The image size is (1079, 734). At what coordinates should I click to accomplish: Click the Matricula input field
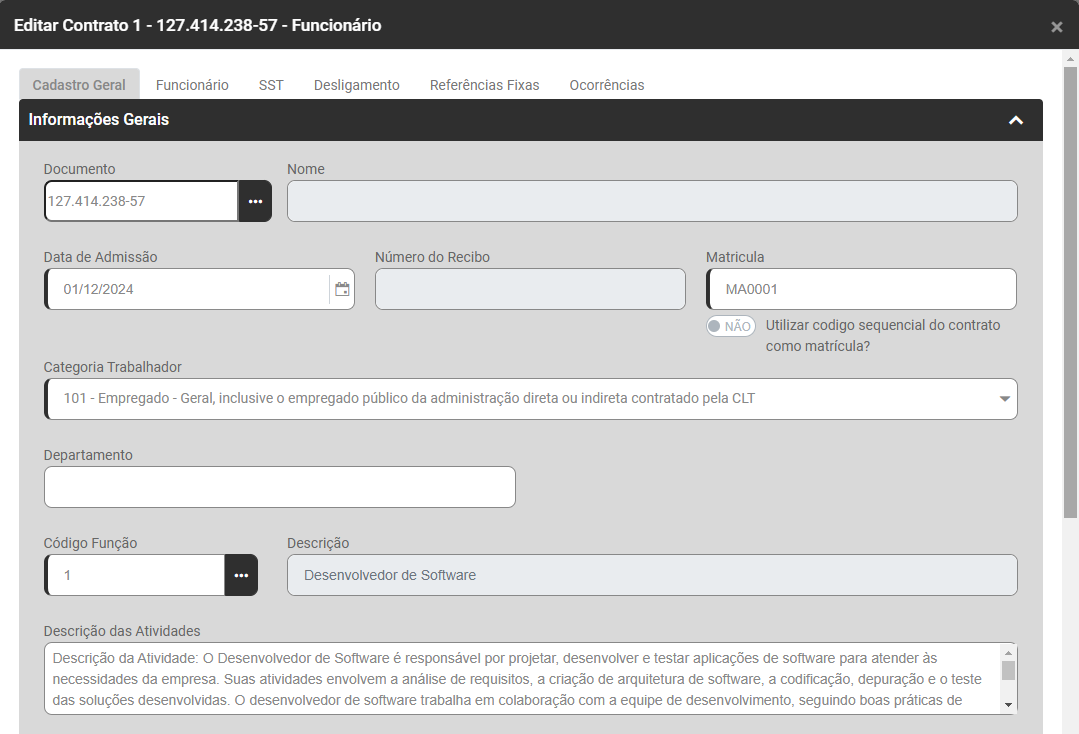(x=861, y=289)
